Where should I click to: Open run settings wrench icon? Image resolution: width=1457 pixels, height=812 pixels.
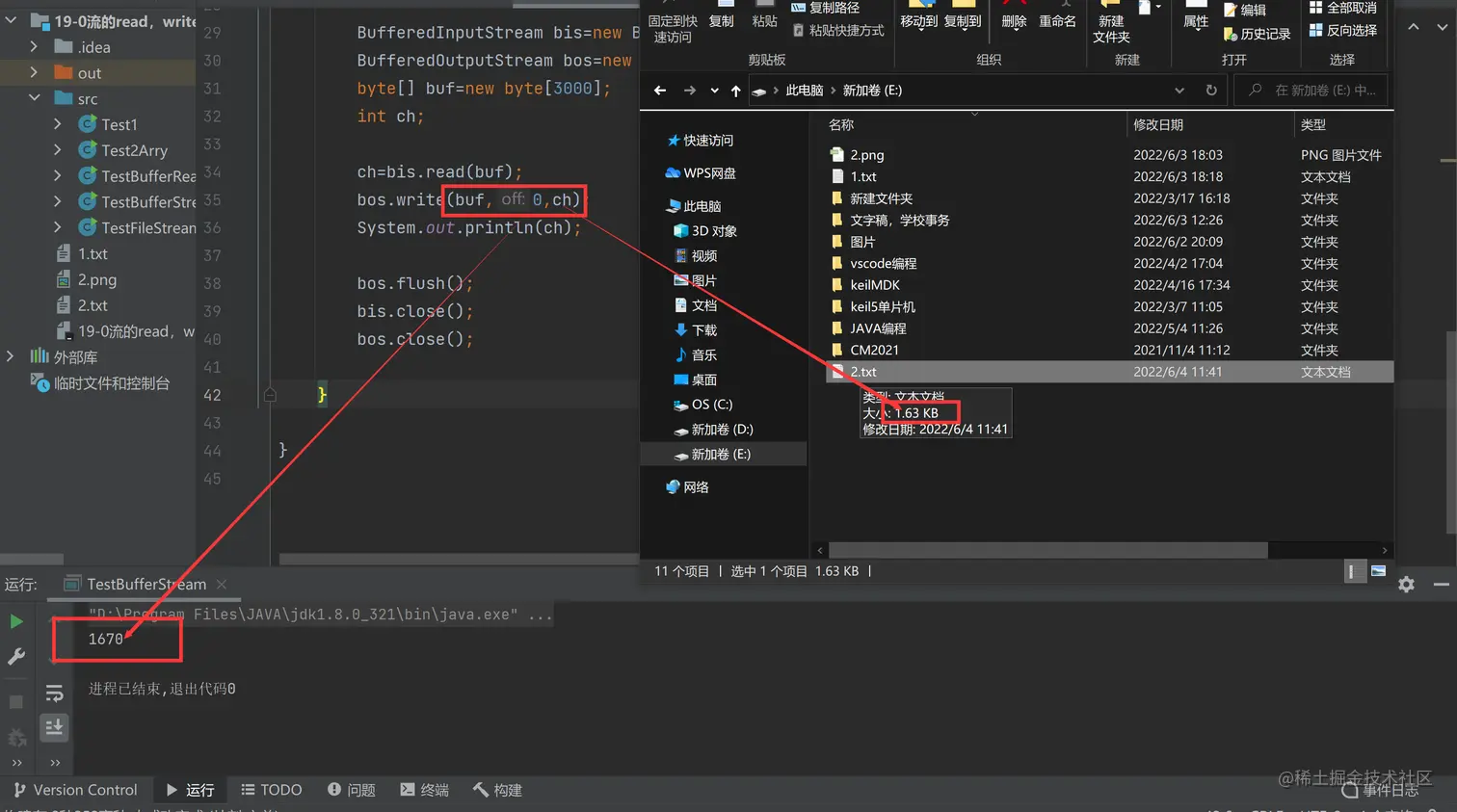click(x=16, y=657)
